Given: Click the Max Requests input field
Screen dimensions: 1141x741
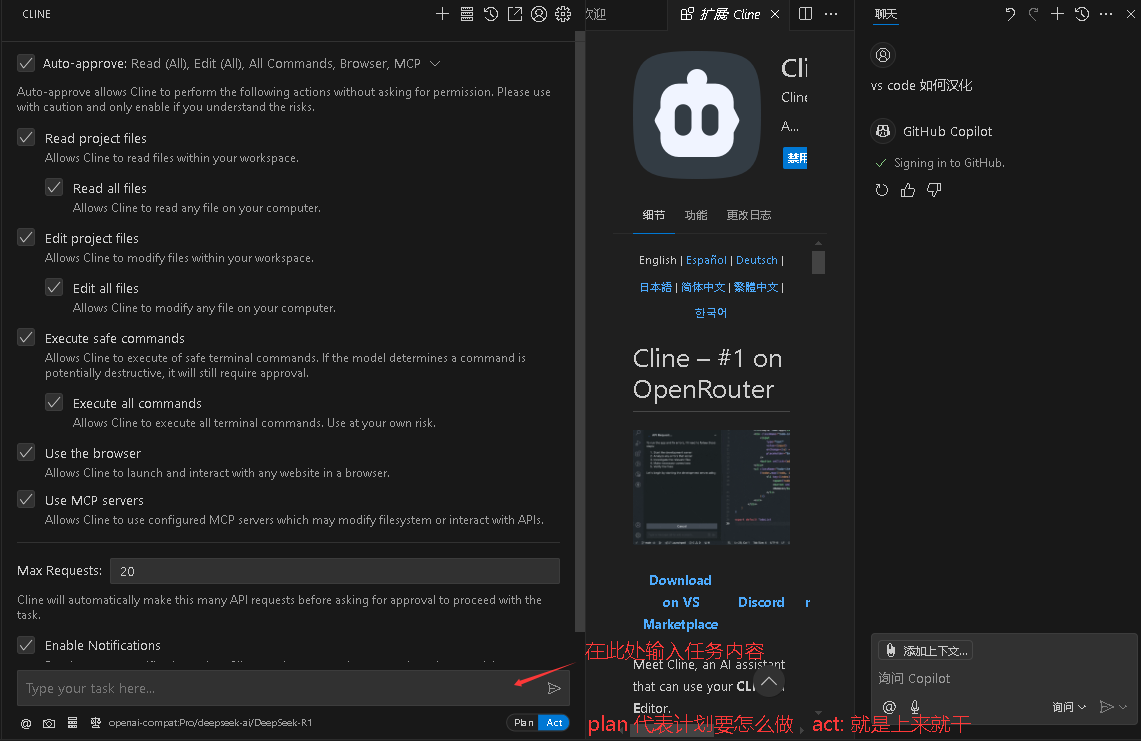Looking at the screenshot, I should pyautogui.click(x=335, y=571).
